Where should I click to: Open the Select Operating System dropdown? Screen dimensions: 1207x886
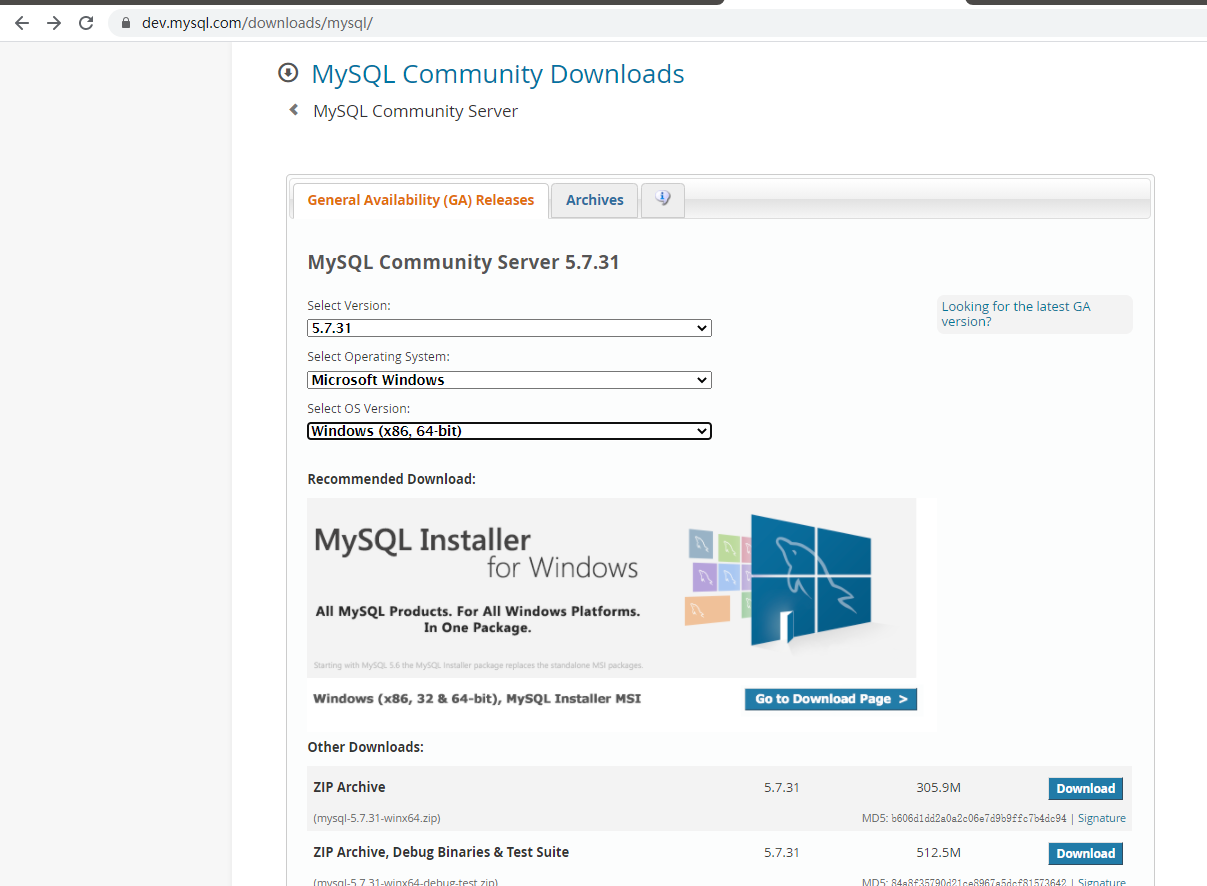[x=509, y=380]
